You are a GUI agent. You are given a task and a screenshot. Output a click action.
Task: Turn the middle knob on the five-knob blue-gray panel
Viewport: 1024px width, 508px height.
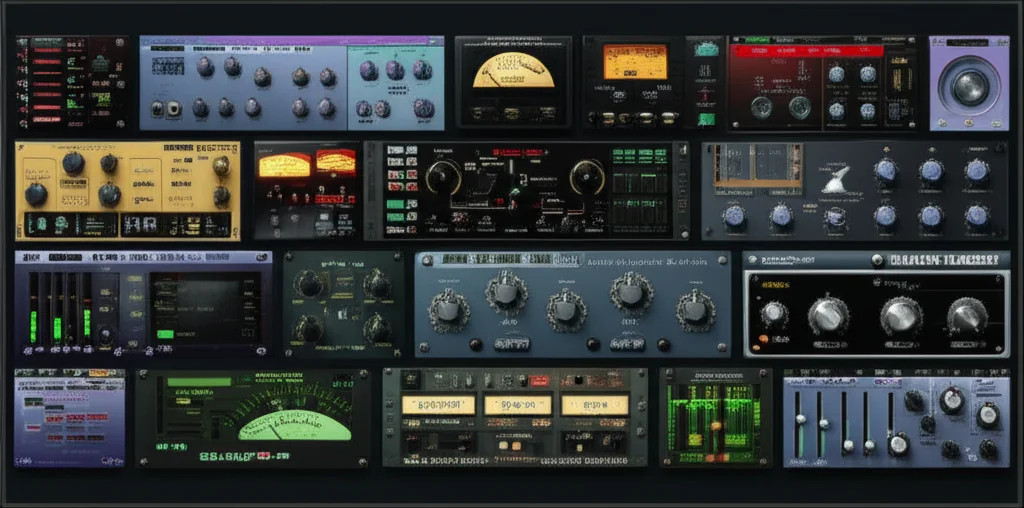pos(568,310)
